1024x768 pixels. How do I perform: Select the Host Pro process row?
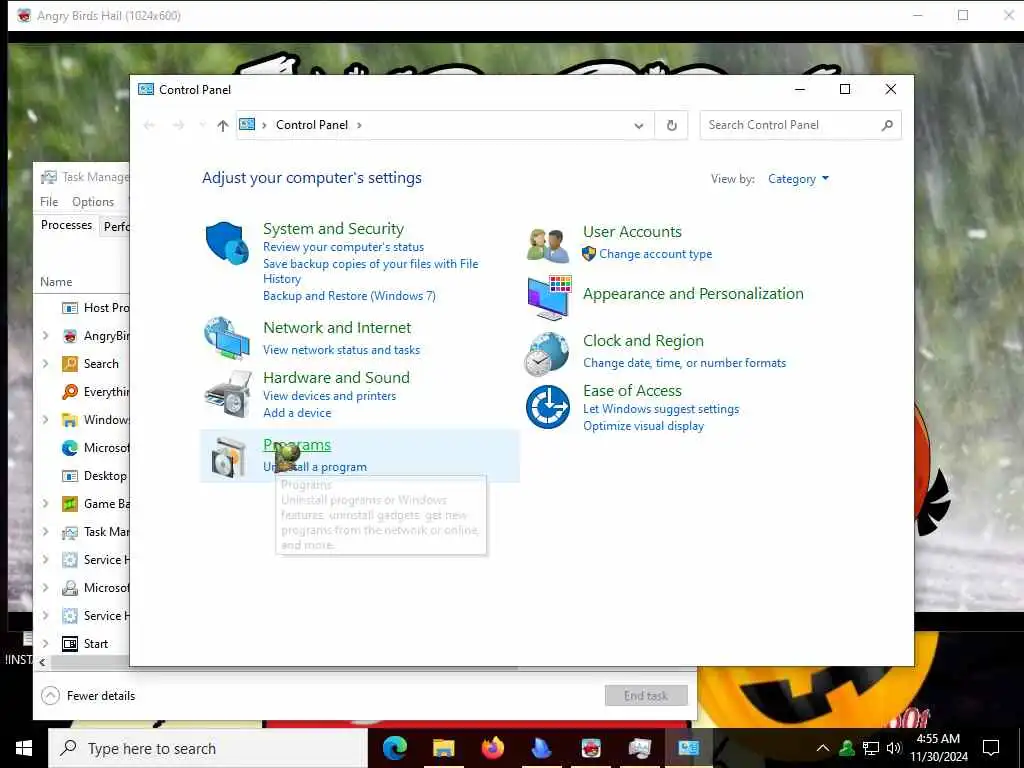click(x=82, y=308)
